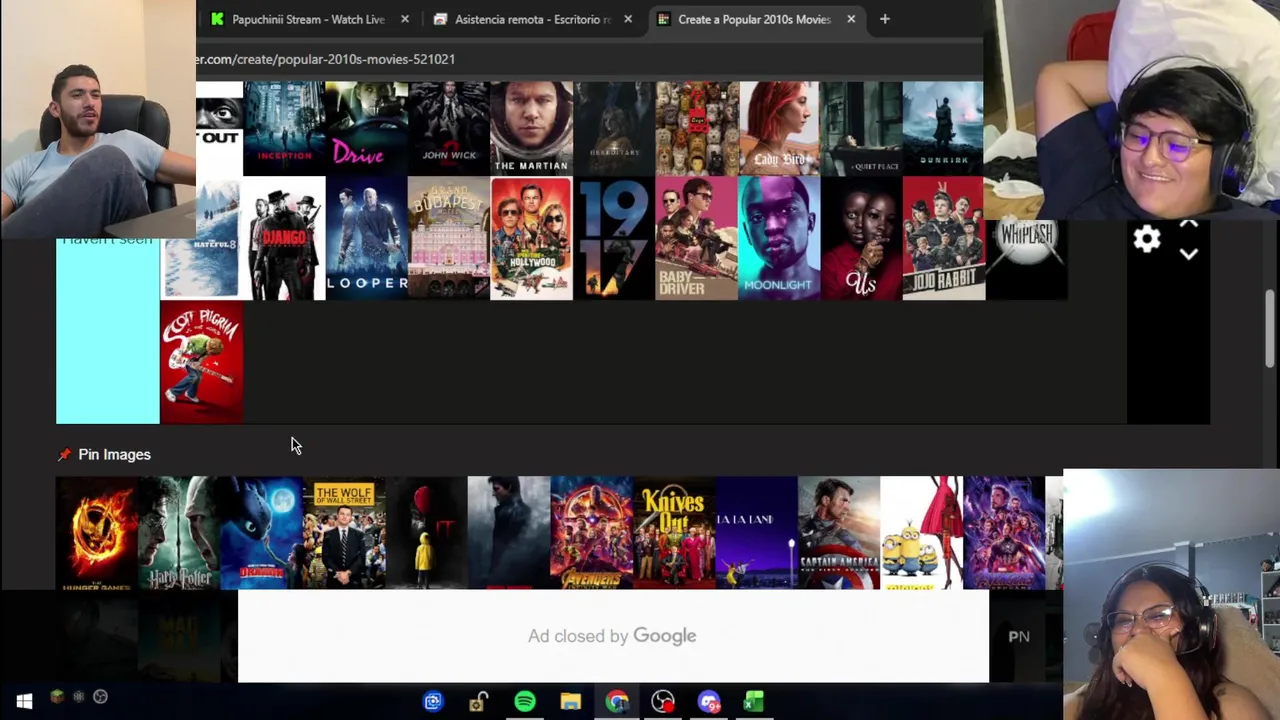The image size is (1280, 720).
Task: Open Discord from the taskbar
Action: (708, 702)
